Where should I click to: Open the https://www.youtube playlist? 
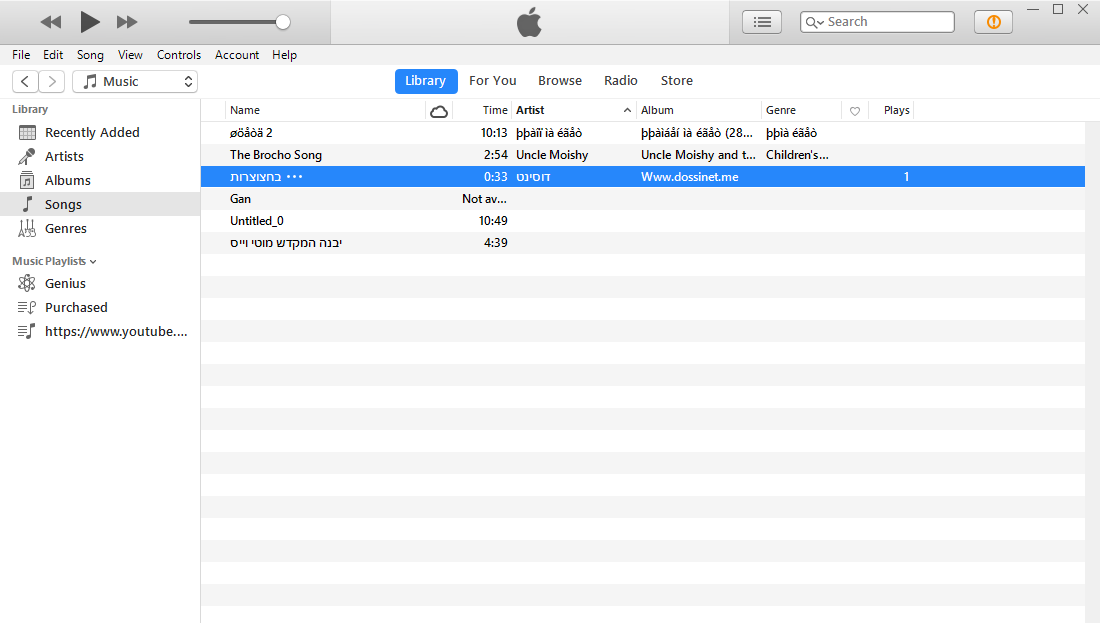point(100,331)
